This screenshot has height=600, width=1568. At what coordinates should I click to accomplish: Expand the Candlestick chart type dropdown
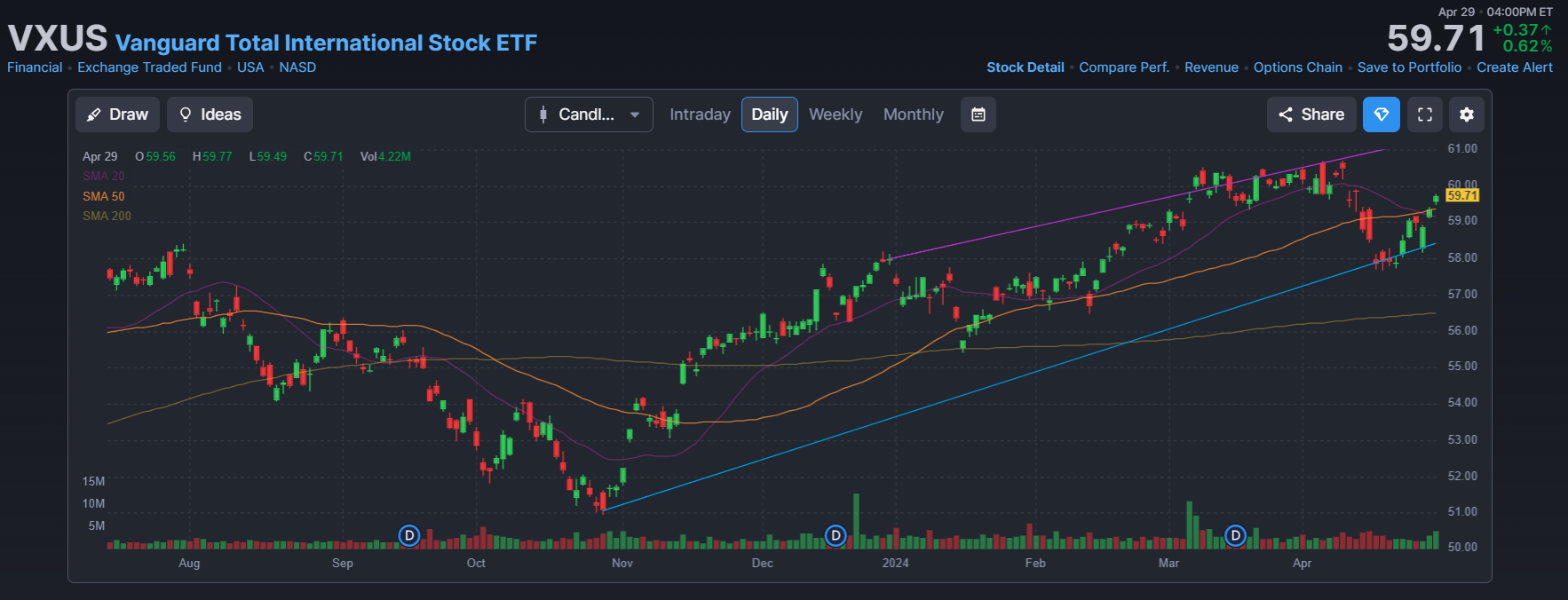point(589,114)
